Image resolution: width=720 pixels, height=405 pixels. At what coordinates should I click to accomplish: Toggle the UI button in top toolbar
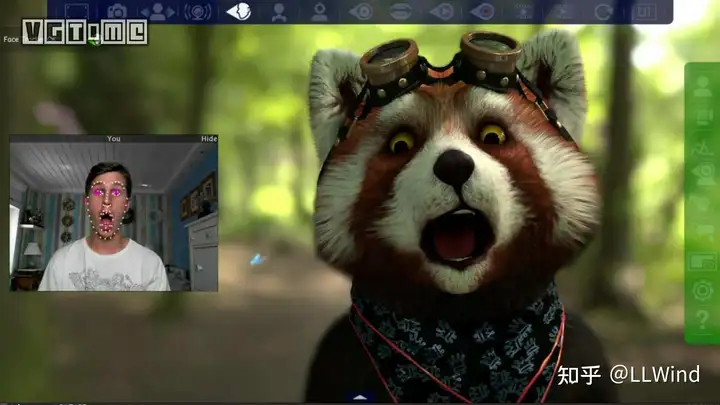(x=644, y=11)
